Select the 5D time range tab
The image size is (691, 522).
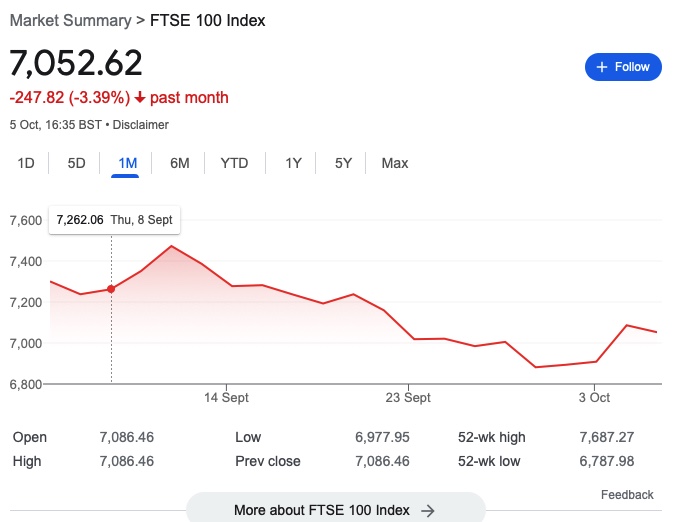coord(76,163)
